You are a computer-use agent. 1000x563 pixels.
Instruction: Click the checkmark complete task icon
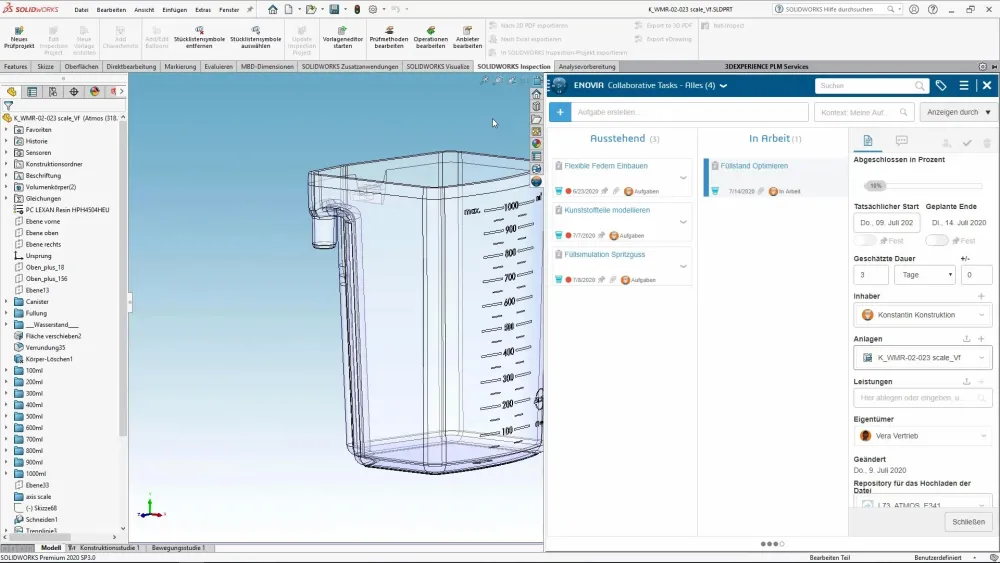(967, 143)
